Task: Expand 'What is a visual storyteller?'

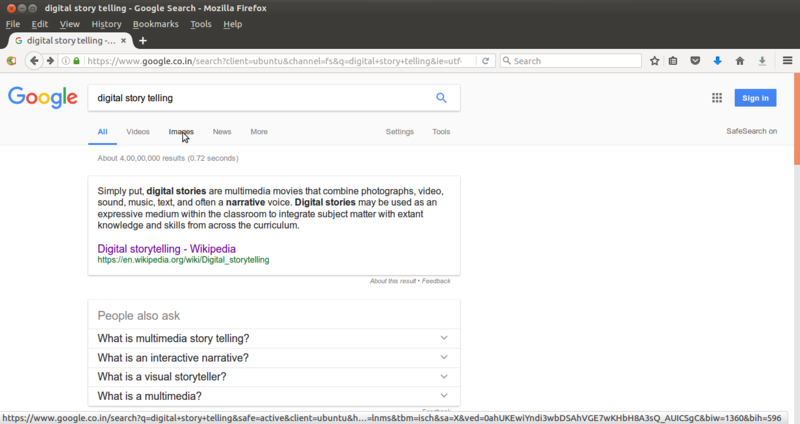Action: coord(274,377)
